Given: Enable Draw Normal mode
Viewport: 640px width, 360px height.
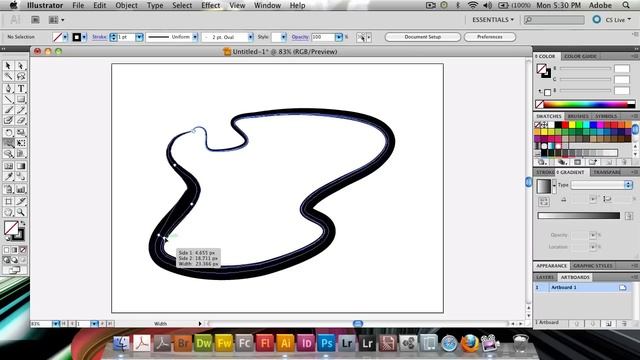Looking at the screenshot, I should pyautogui.click(x=7, y=260).
